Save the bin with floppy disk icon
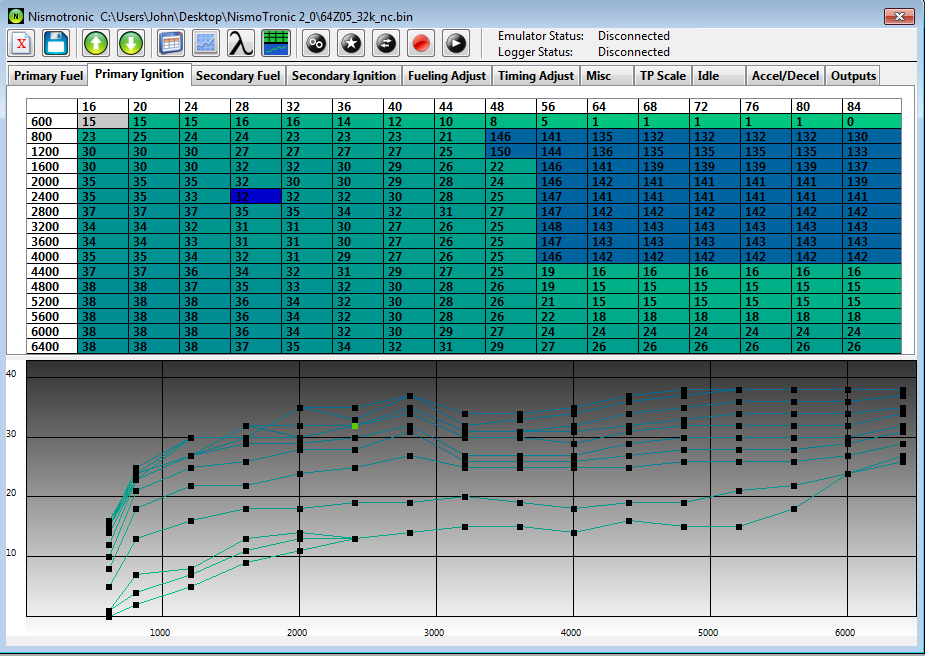The height and width of the screenshot is (656, 925). tap(56, 43)
